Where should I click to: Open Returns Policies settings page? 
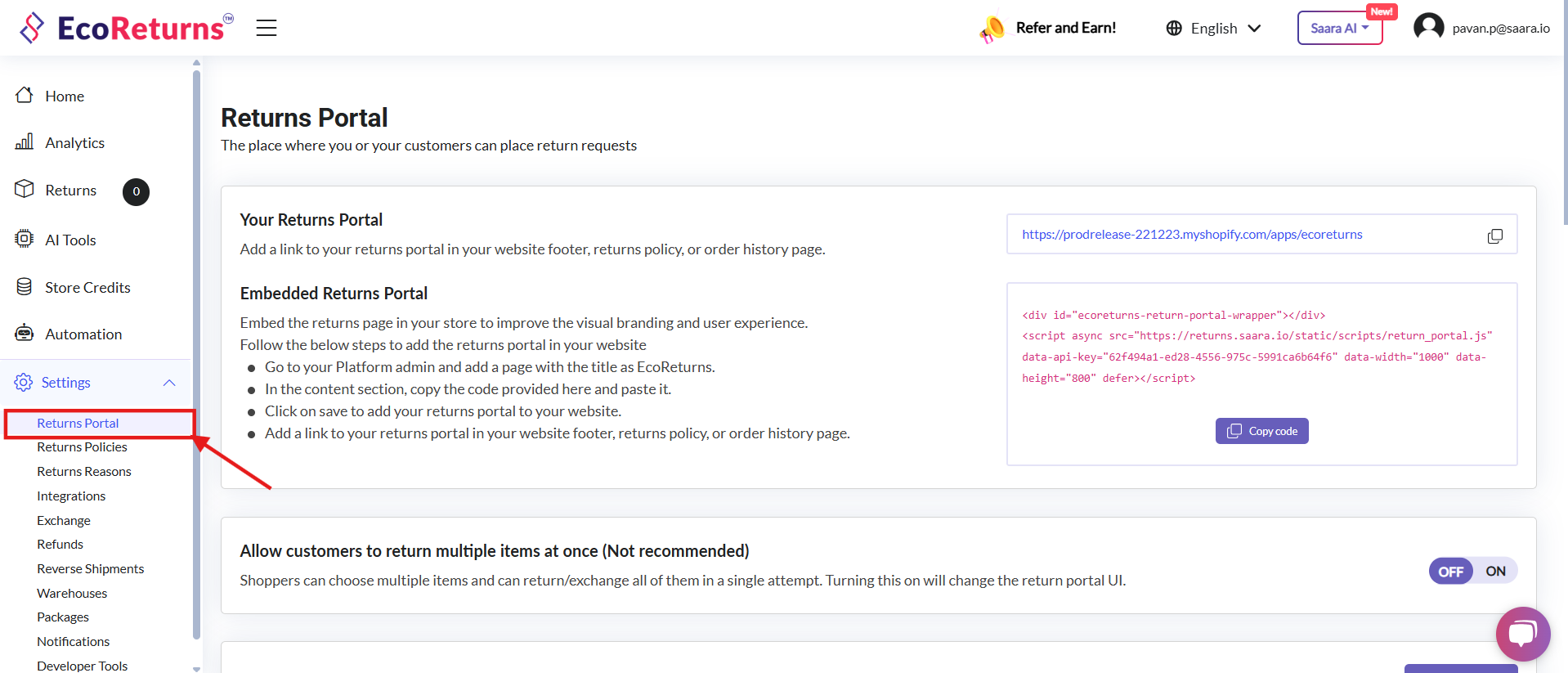pos(82,447)
